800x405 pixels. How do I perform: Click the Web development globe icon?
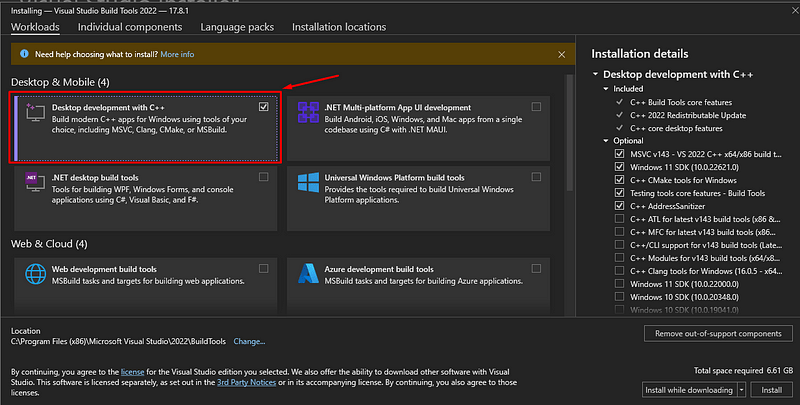pyautogui.click(x=35, y=274)
